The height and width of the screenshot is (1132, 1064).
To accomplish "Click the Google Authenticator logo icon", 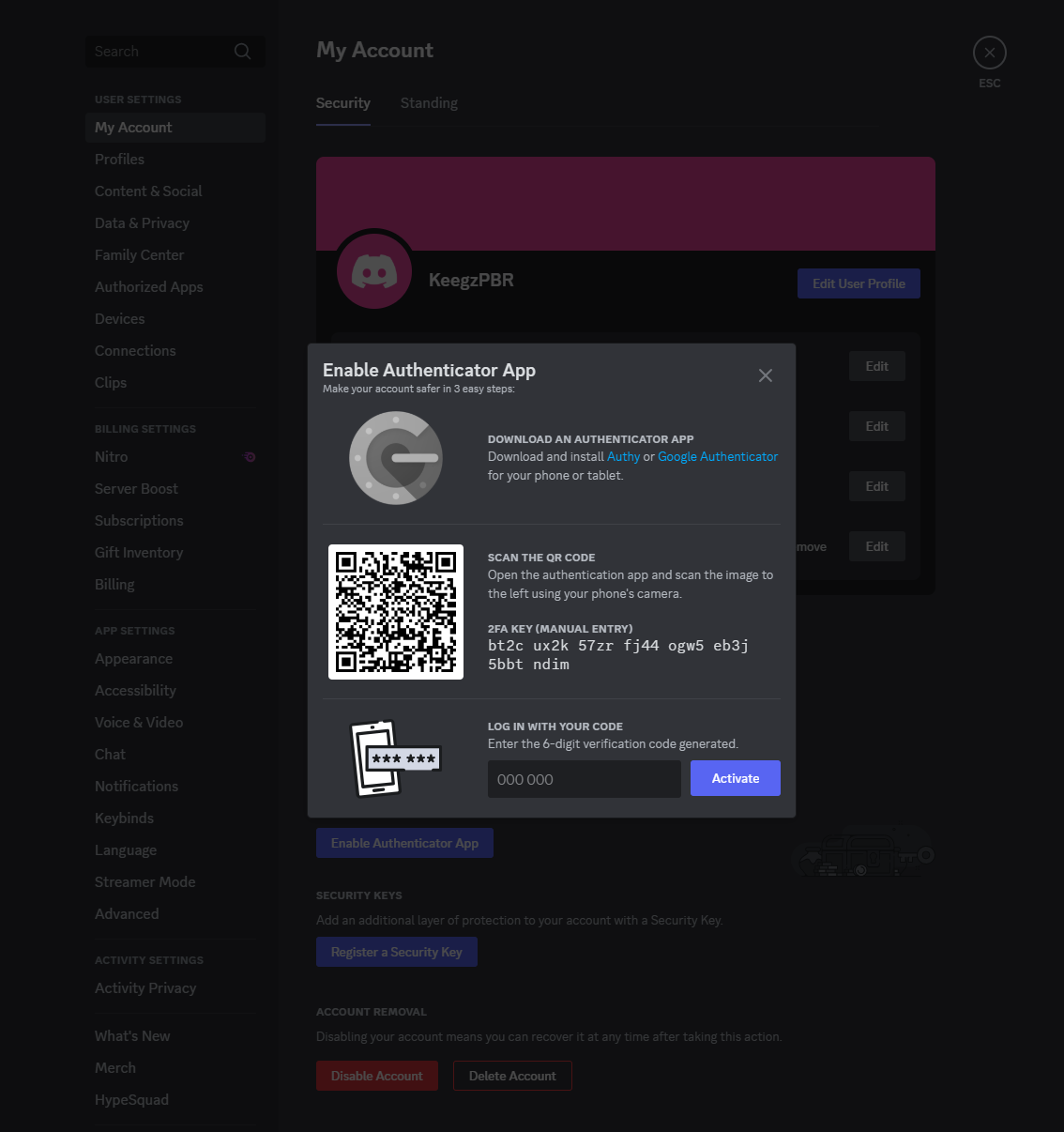I will pyautogui.click(x=396, y=458).
